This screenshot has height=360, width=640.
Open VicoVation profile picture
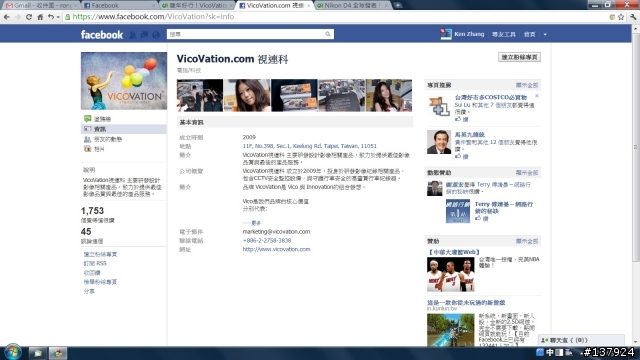(124, 81)
